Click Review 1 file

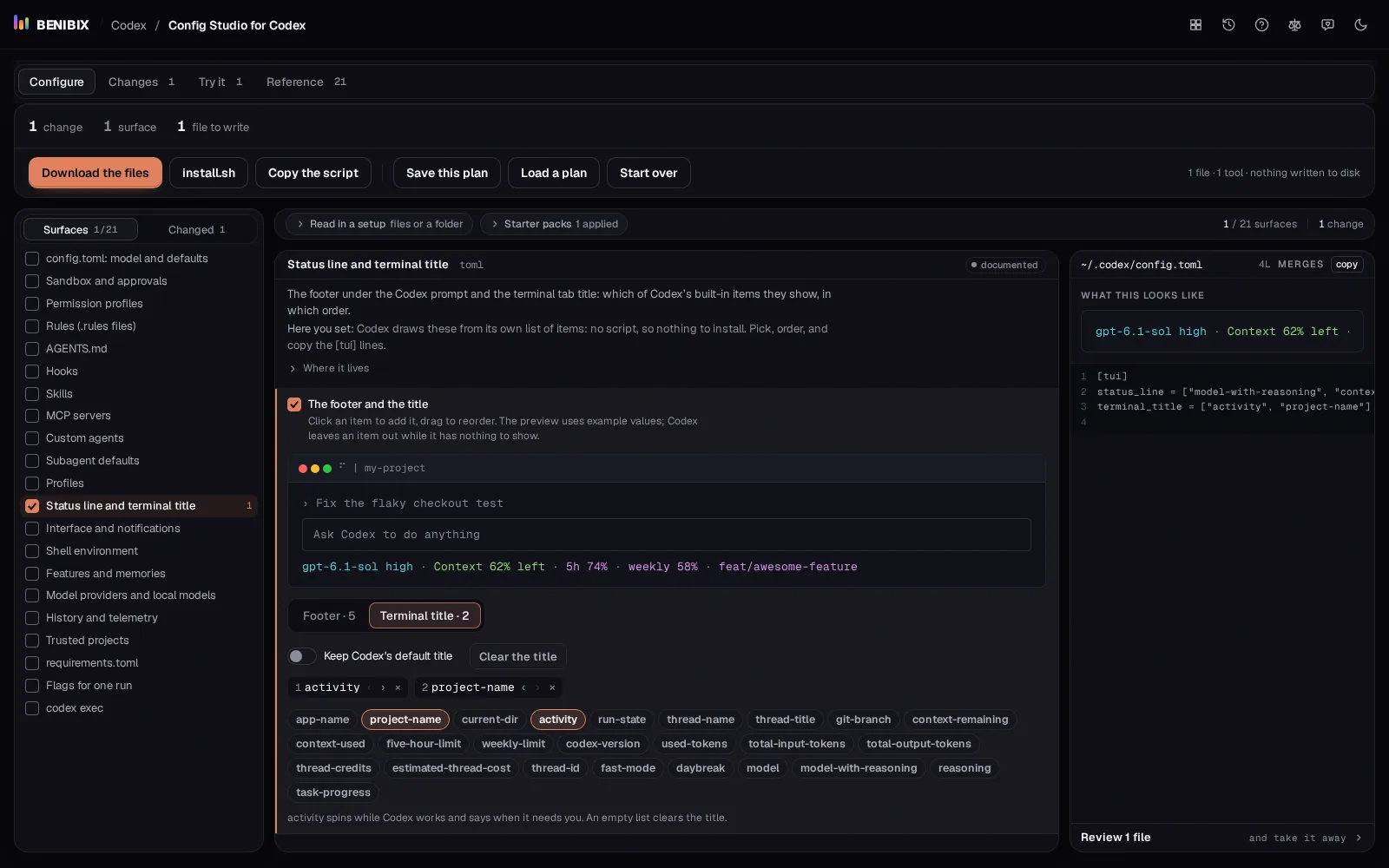pyautogui.click(x=1116, y=838)
